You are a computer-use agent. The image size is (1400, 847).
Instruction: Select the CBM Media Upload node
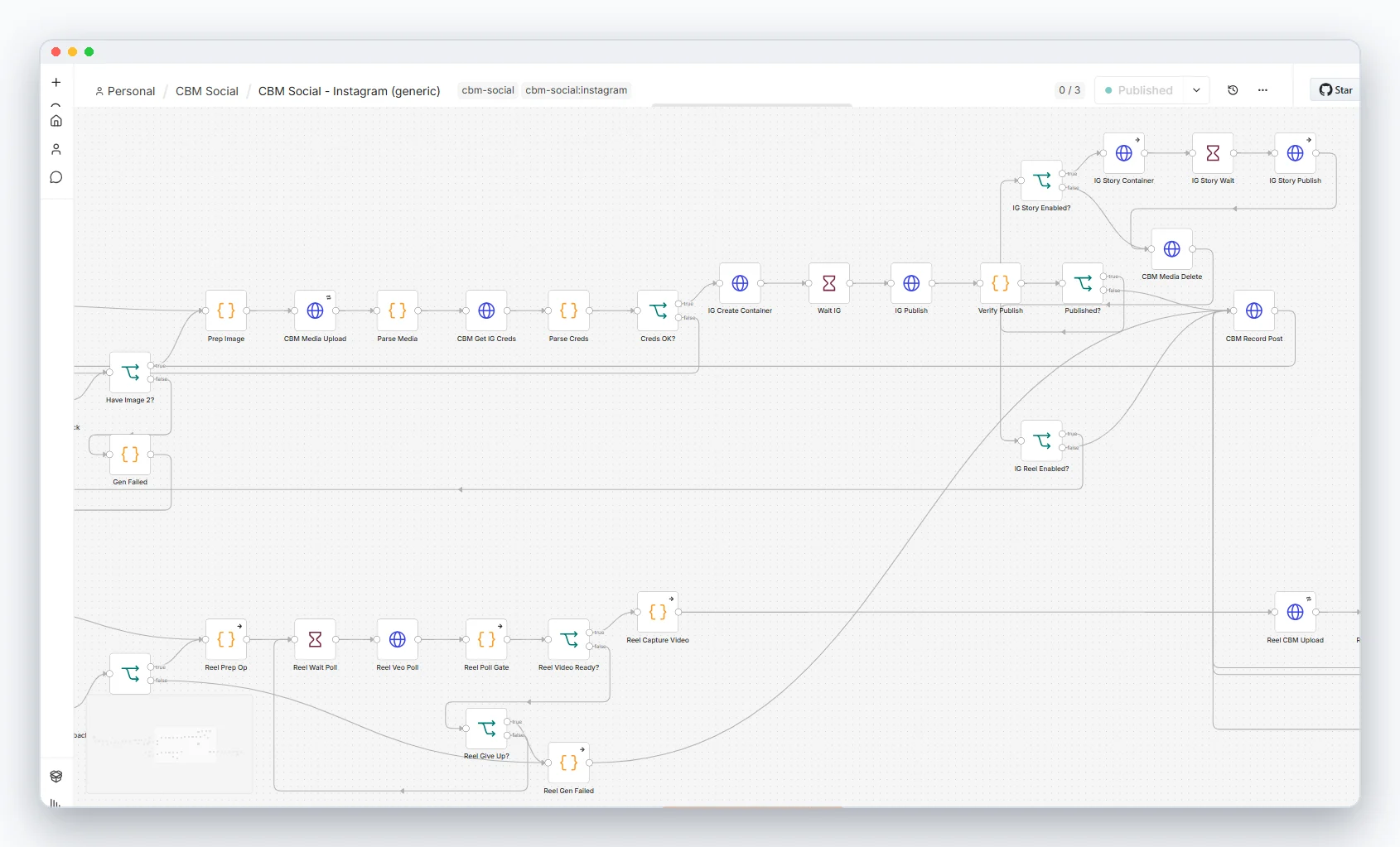tap(315, 310)
